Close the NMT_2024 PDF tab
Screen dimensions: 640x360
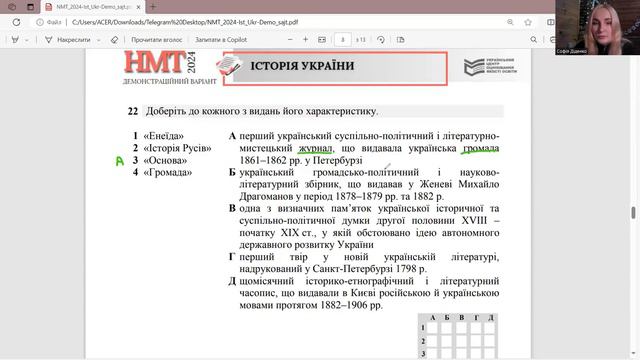(138, 7)
